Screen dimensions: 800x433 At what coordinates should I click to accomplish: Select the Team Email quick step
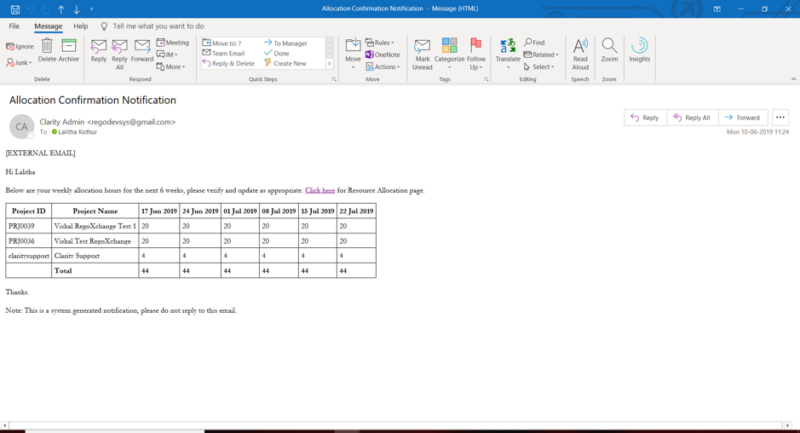[223, 53]
